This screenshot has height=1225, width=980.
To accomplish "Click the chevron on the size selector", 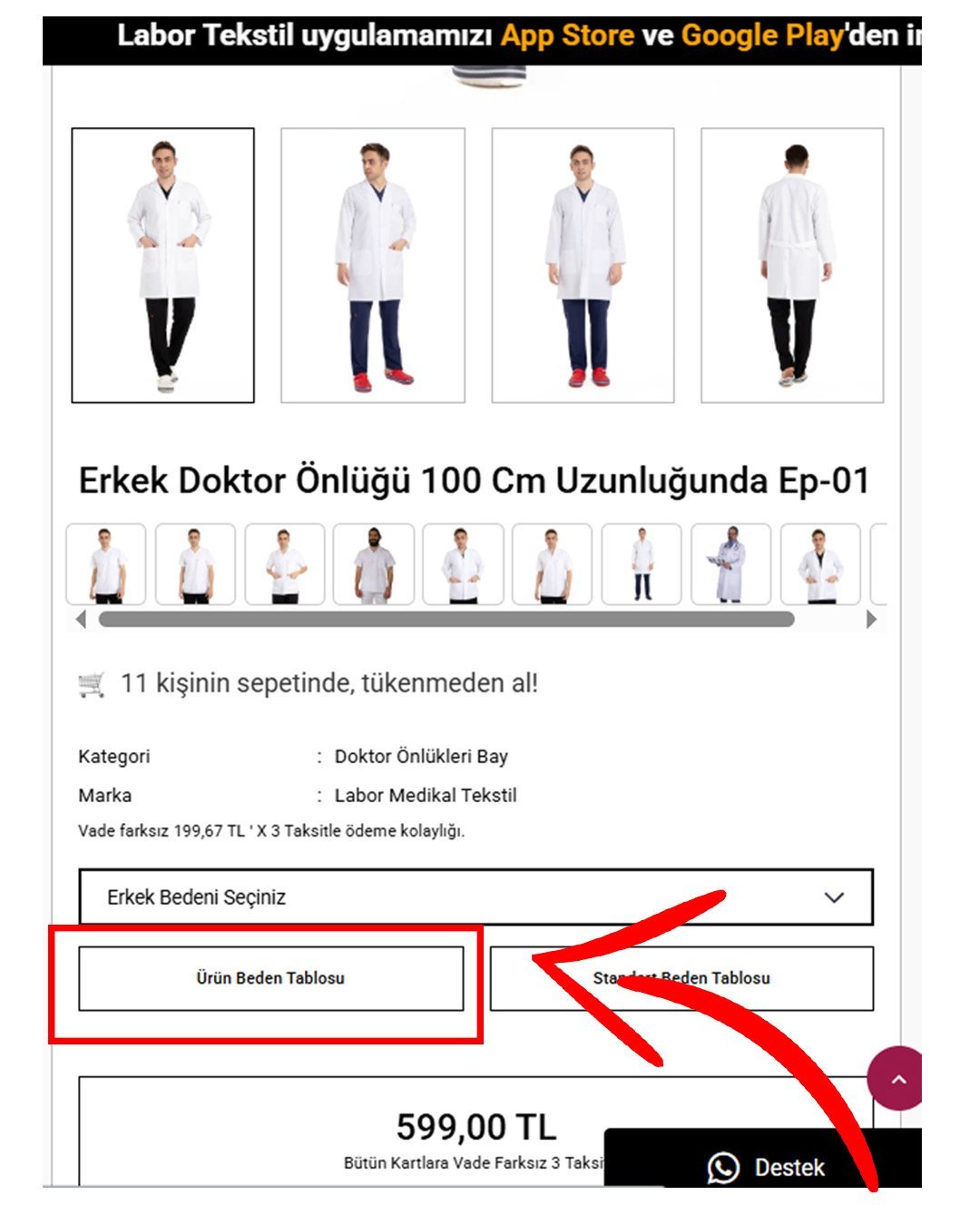I will 834,897.
